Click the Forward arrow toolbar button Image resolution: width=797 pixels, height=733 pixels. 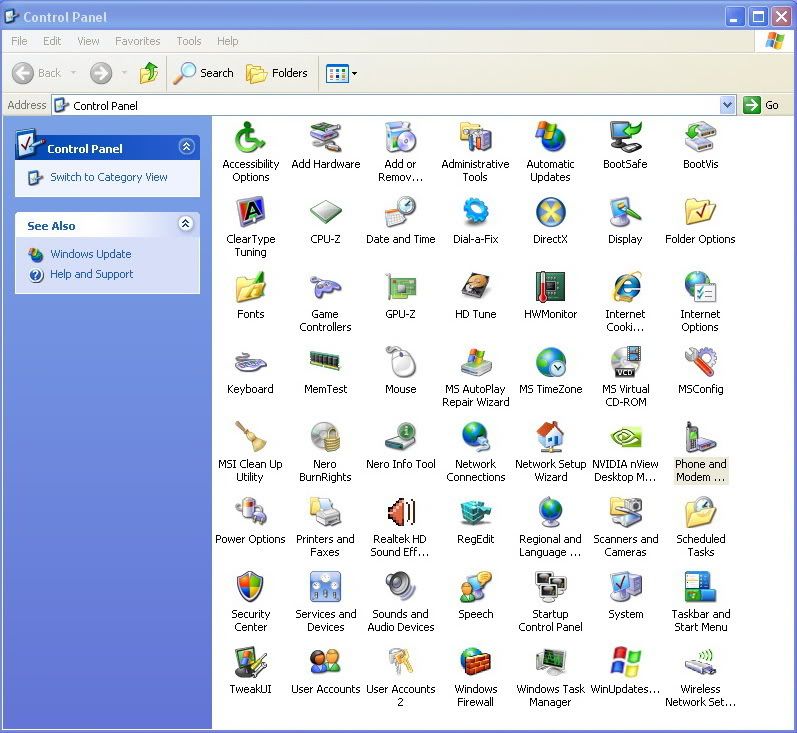101,73
